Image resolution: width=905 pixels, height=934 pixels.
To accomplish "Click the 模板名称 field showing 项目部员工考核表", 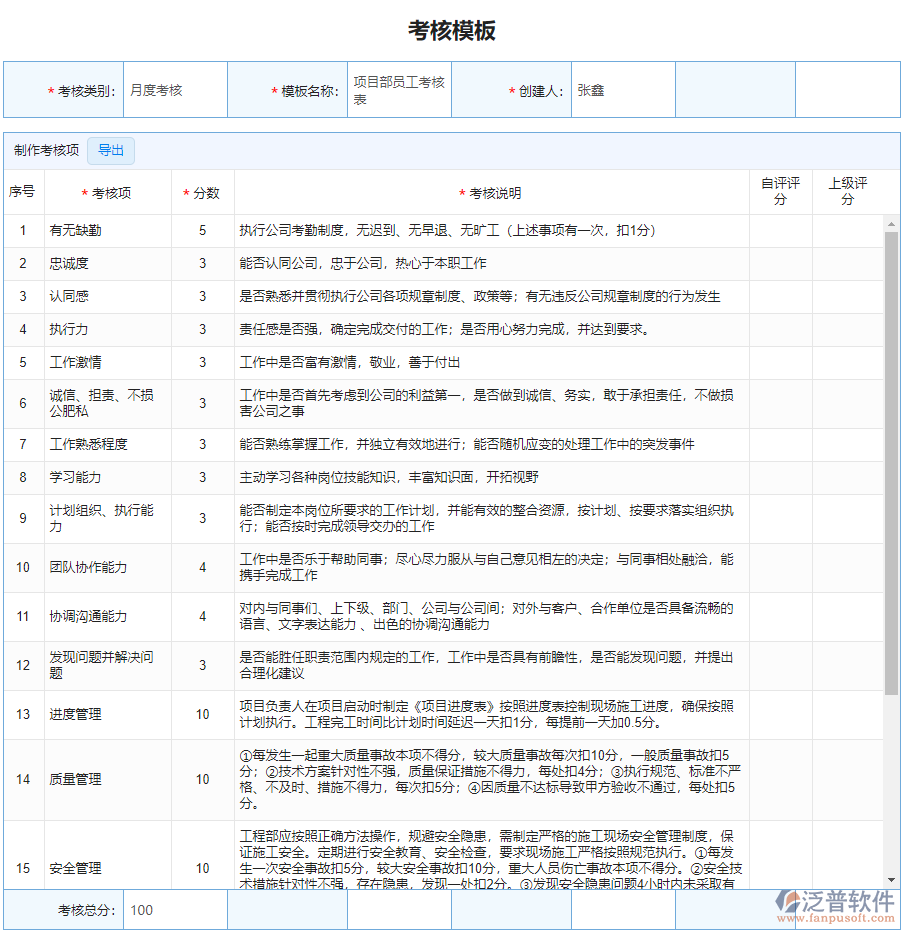I will [x=399, y=89].
